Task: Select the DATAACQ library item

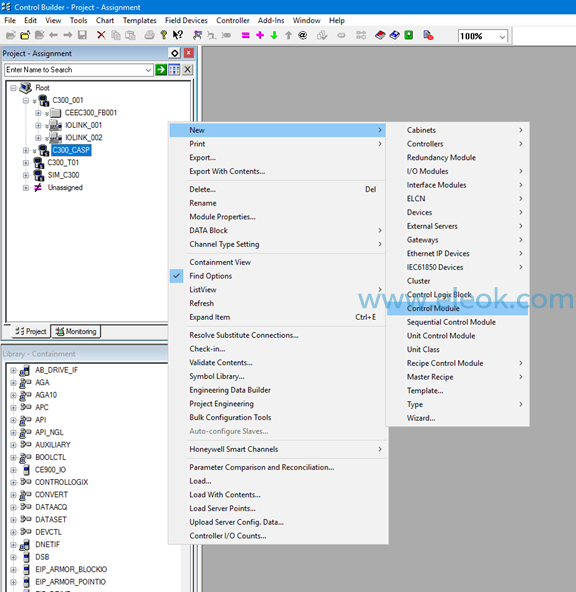Action: (x=51, y=507)
